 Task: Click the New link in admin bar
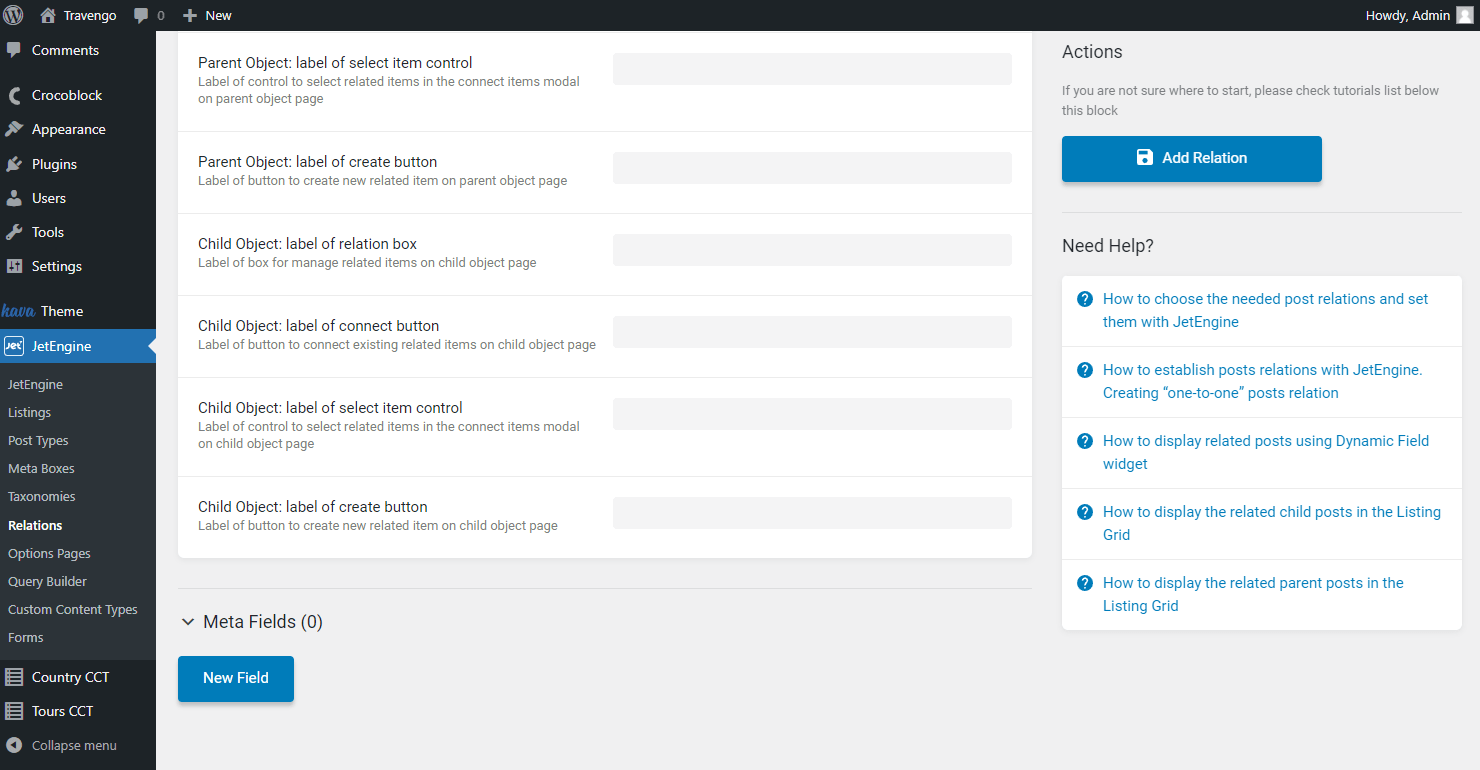click(x=218, y=16)
